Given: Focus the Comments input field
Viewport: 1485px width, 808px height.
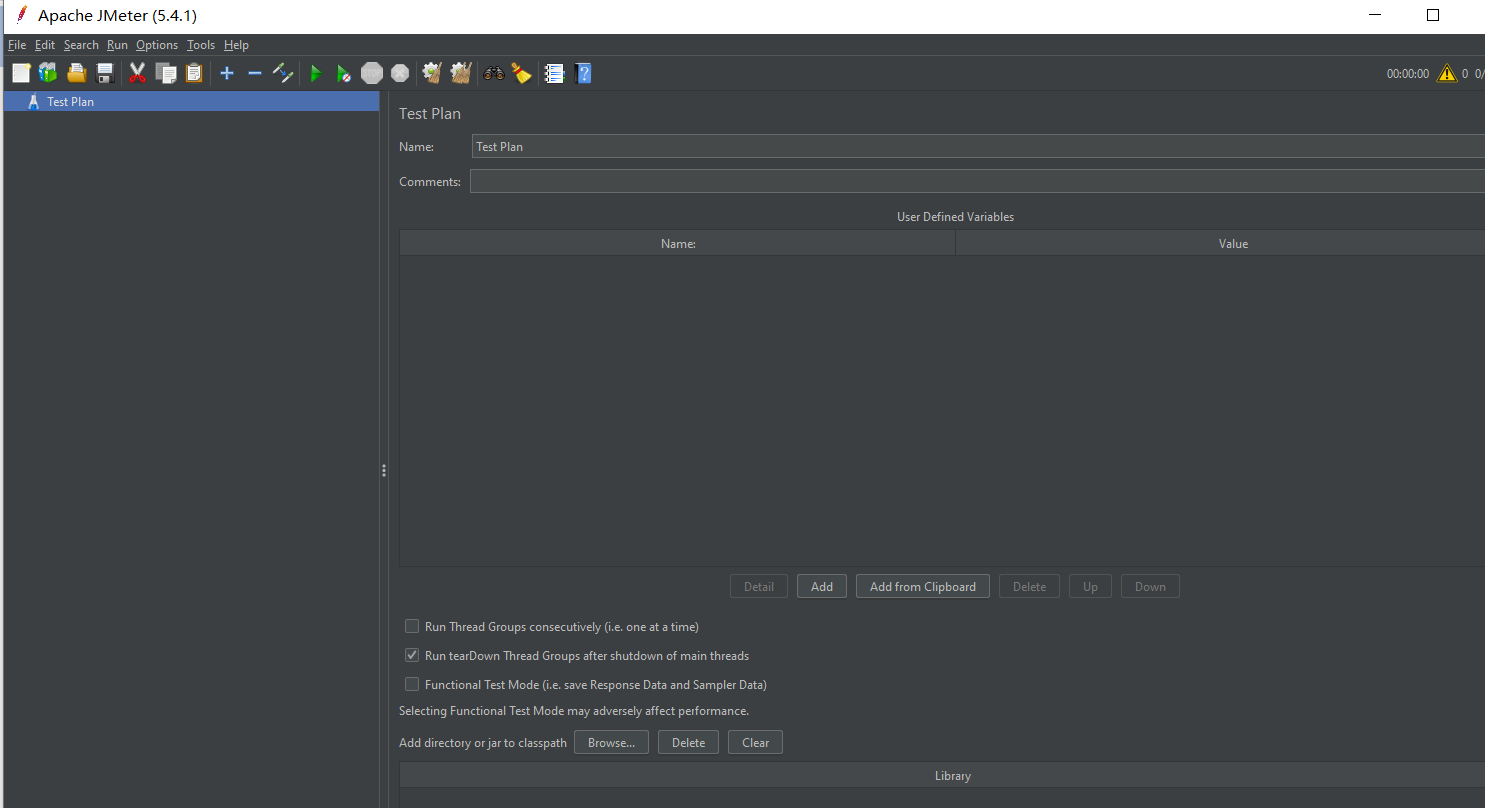Looking at the screenshot, I should [x=977, y=181].
